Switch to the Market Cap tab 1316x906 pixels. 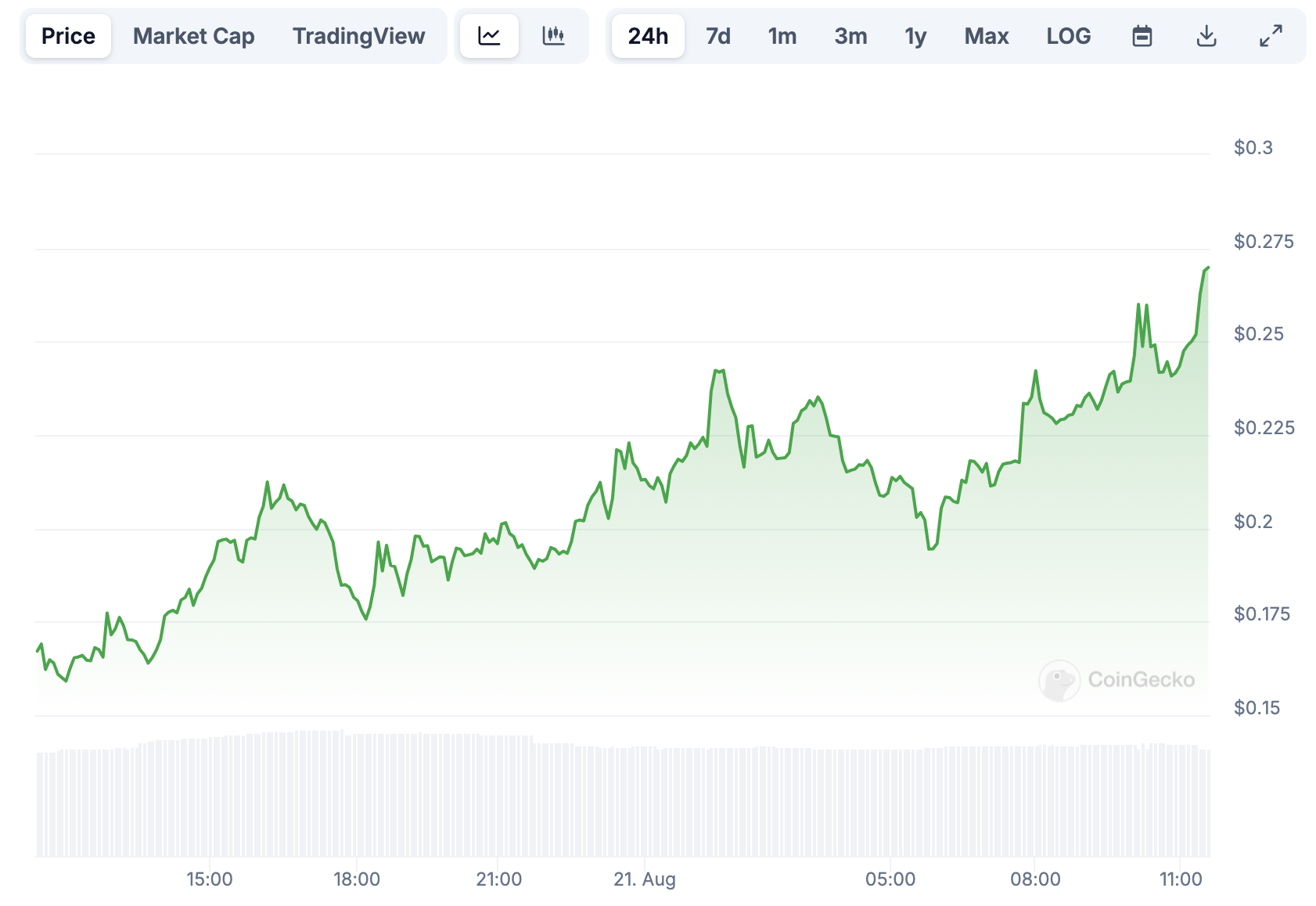pos(193,36)
